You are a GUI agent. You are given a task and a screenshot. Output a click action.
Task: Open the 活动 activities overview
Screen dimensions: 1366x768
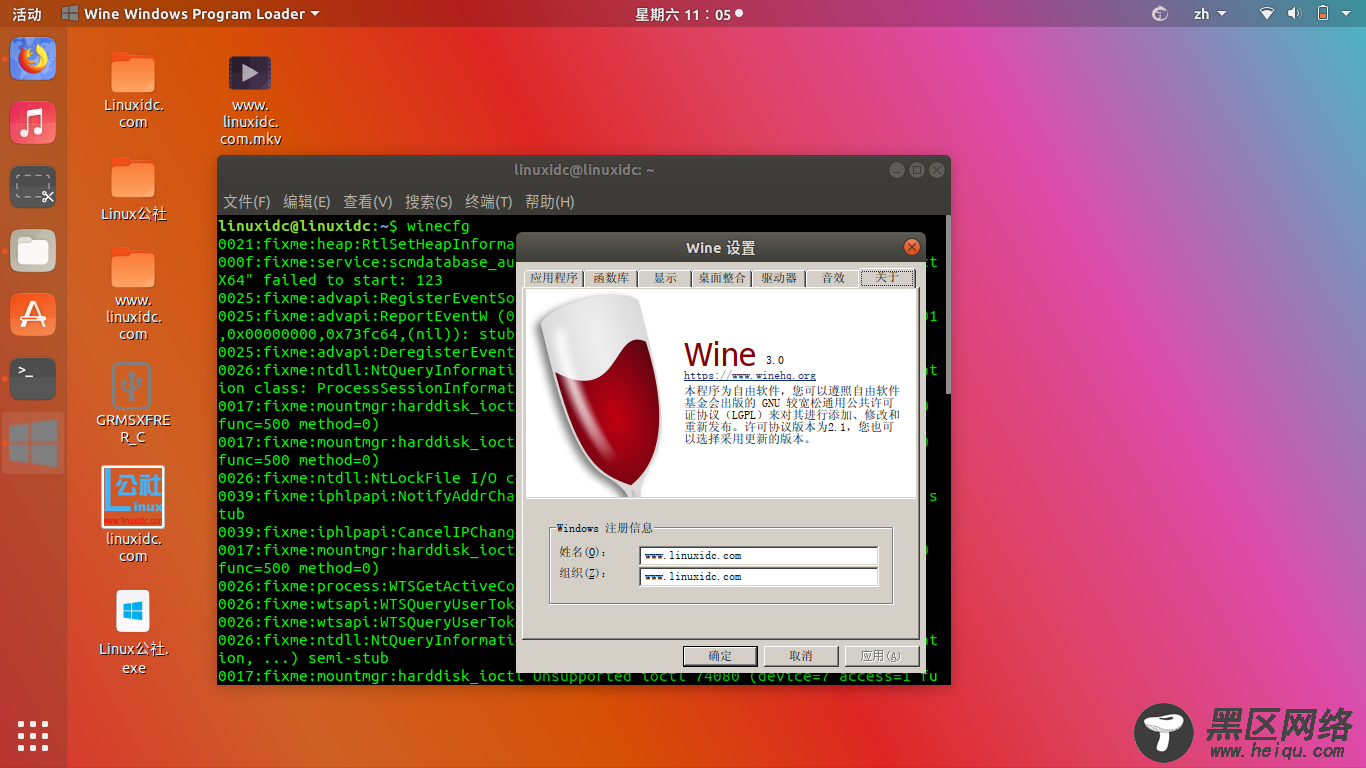27,14
